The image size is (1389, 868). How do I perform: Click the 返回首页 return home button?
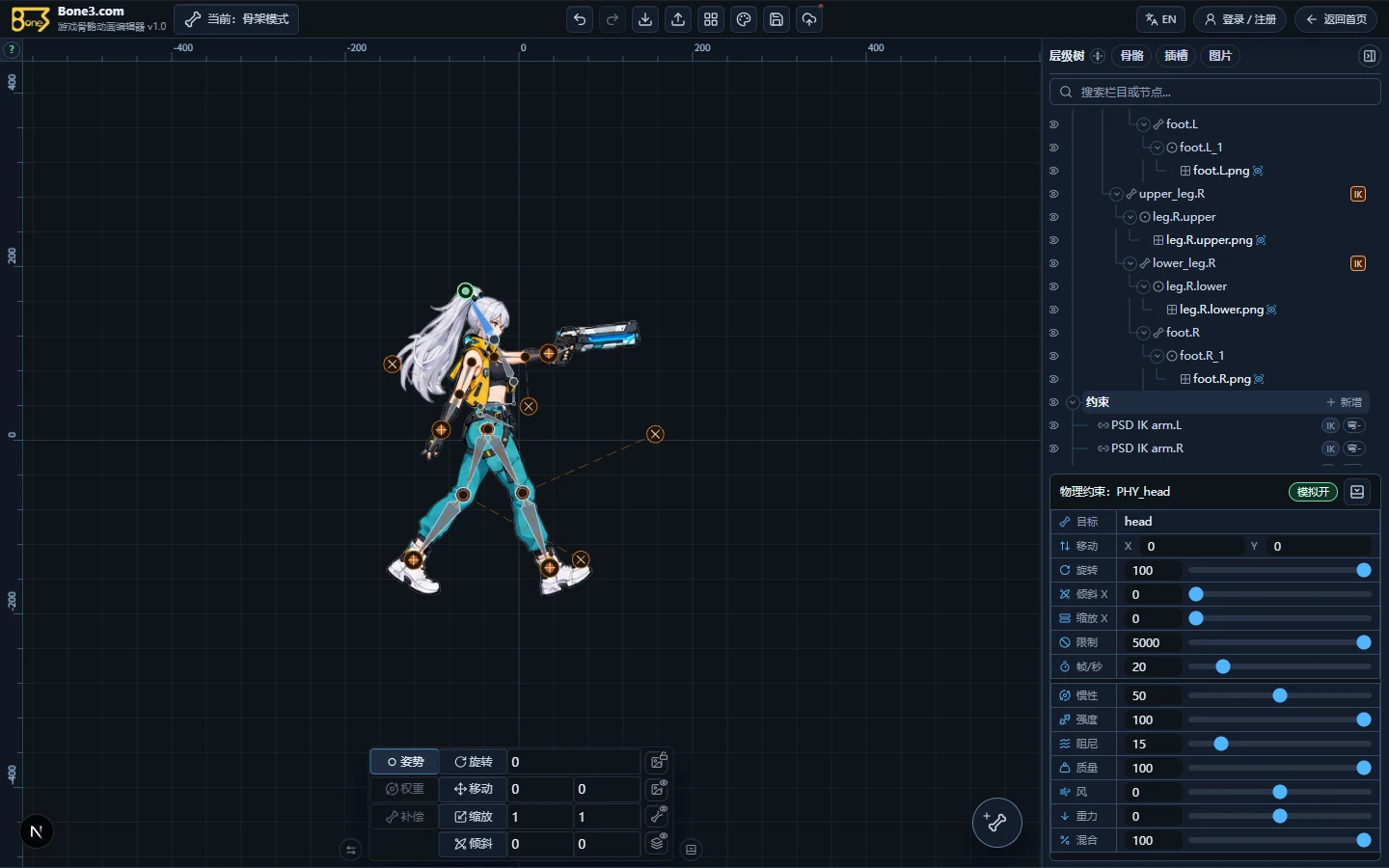click(x=1336, y=19)
